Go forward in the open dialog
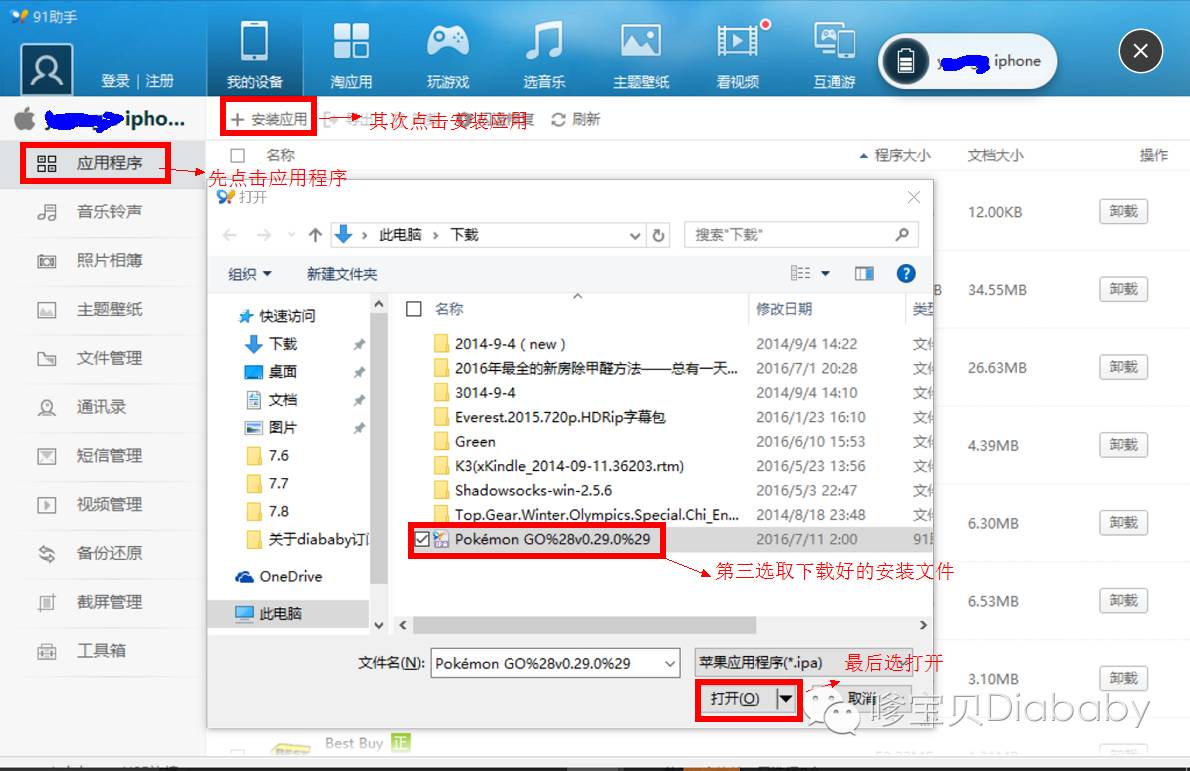 click(263, 235)
